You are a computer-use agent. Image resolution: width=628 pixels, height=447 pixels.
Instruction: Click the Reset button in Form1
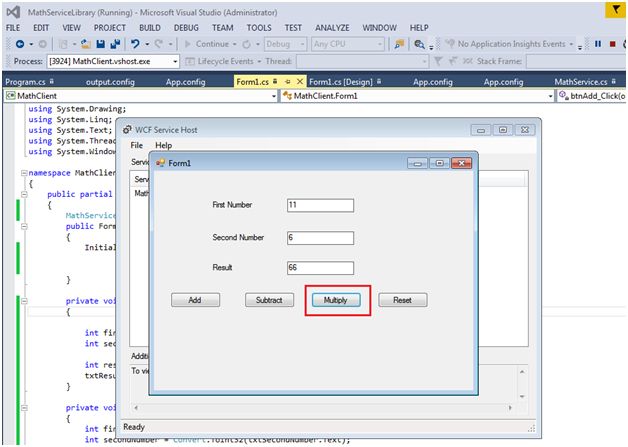[403, 300]
